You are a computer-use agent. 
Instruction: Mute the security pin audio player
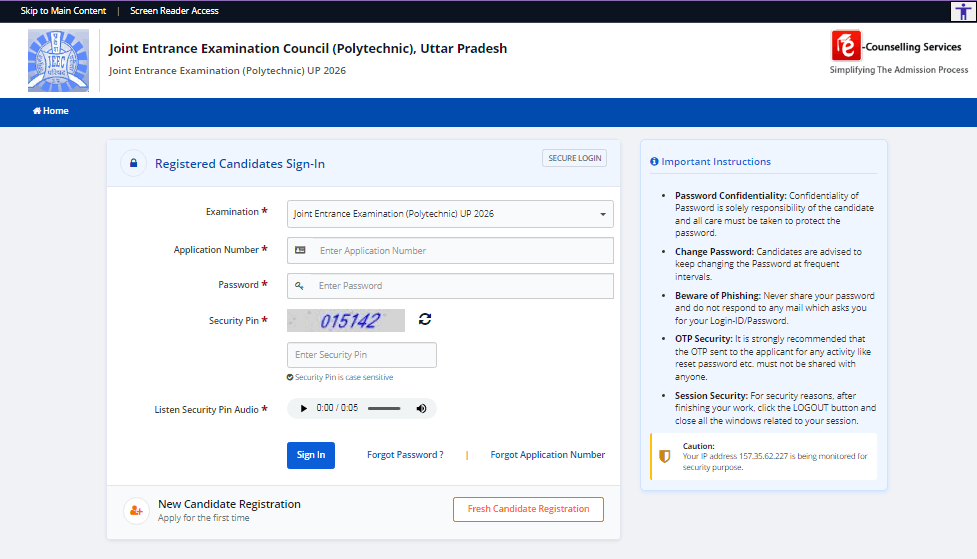tap(421, 409)
